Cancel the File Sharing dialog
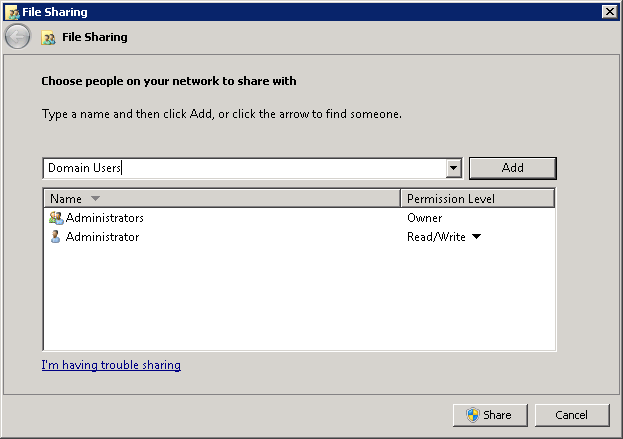The height and width of the screenshot is (439, 623). [572, 415]
